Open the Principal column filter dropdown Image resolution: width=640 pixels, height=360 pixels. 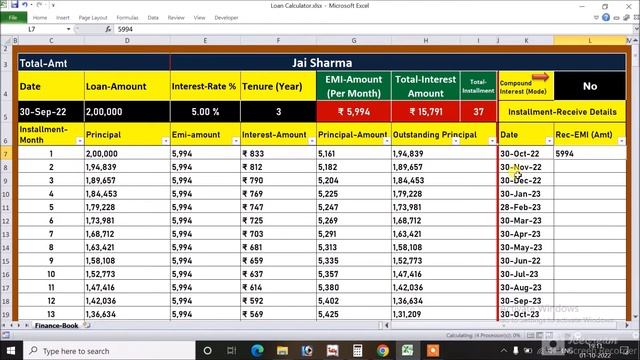[x=165, y=141]
